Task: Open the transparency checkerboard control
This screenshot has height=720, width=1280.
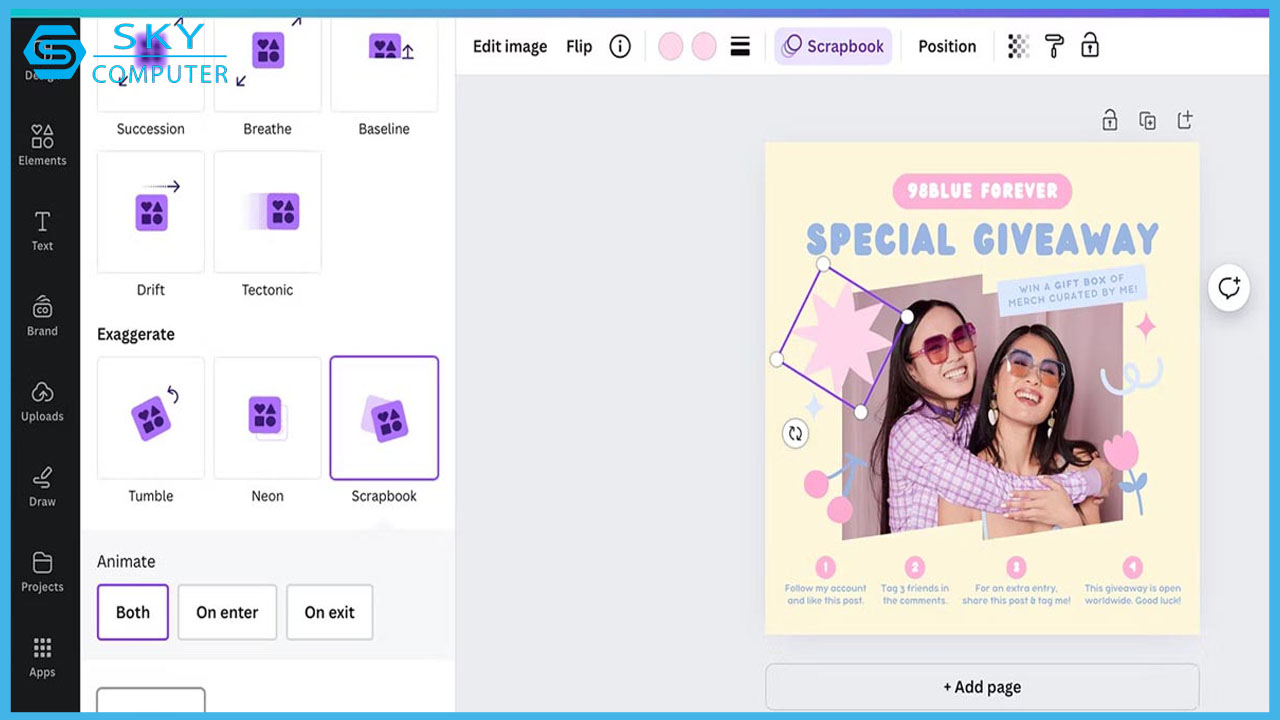Action: click(x=1018, y=46)
